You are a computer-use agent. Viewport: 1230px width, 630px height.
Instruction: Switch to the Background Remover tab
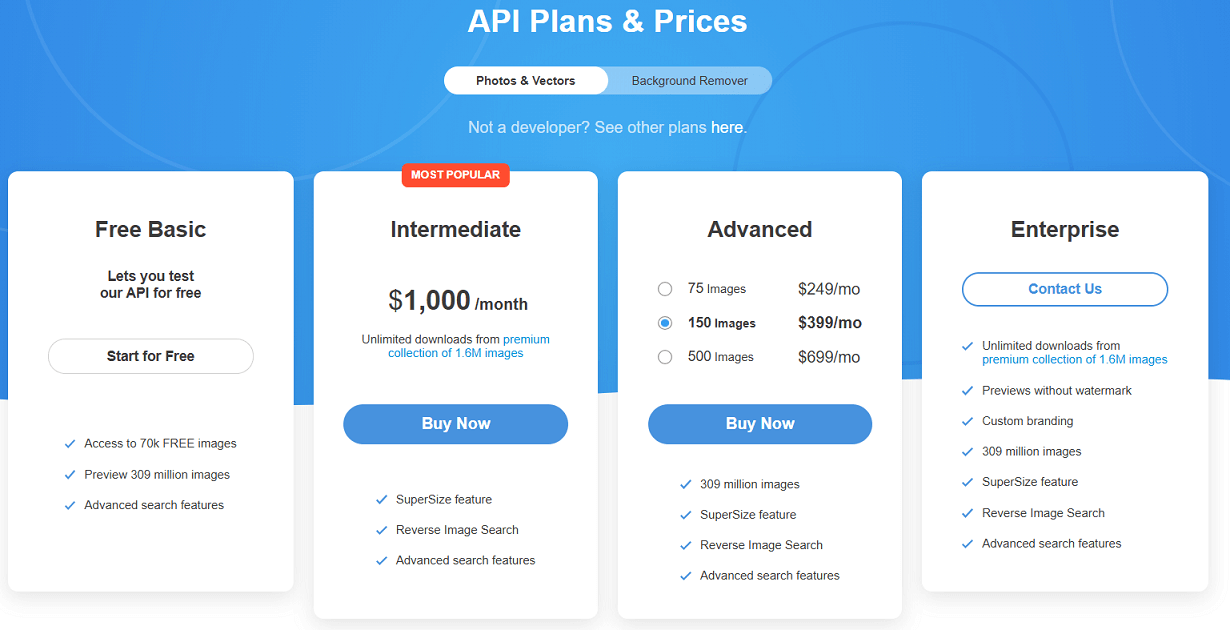(688, 80)
